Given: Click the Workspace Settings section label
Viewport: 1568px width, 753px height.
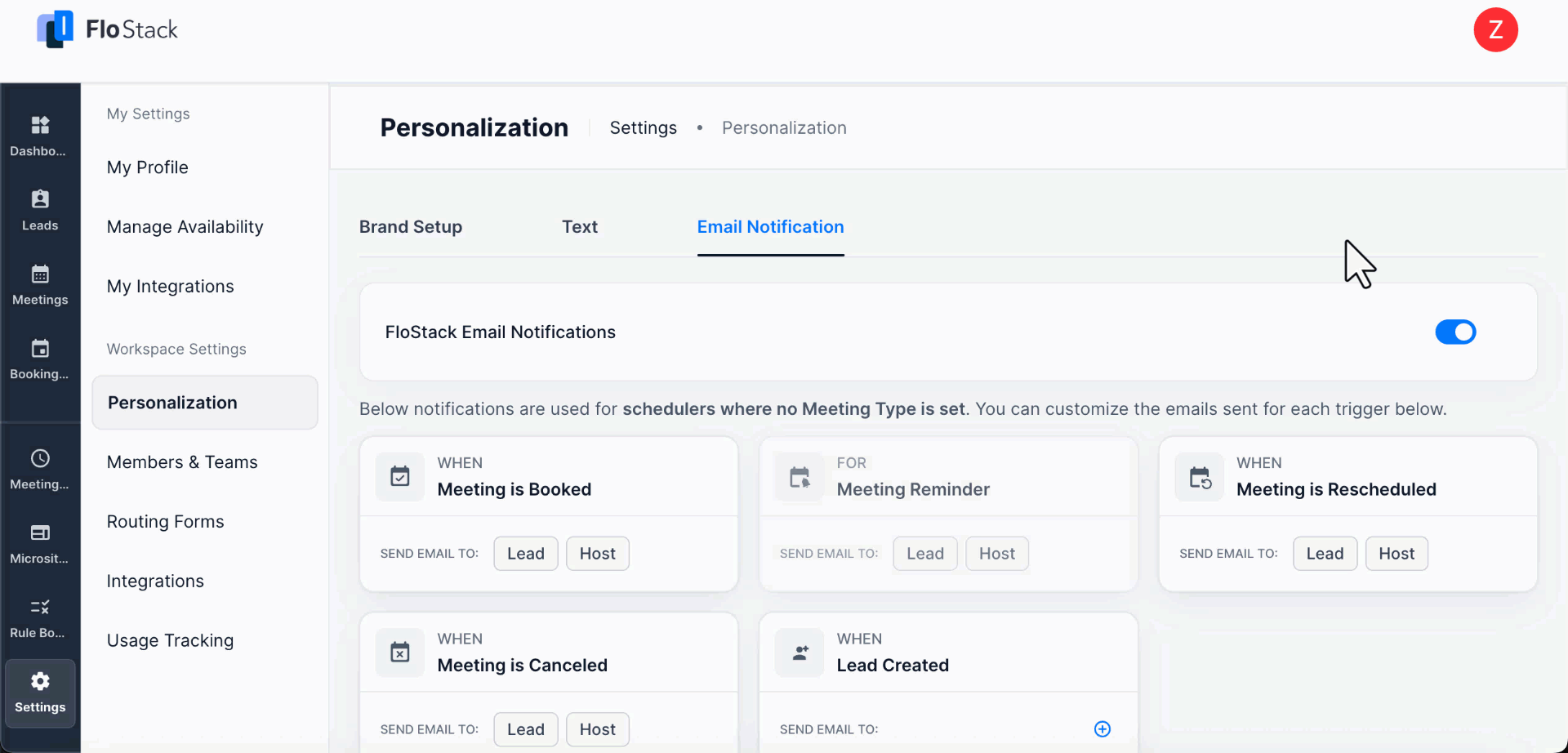Looking at the screenshot, I should point(176,350).
